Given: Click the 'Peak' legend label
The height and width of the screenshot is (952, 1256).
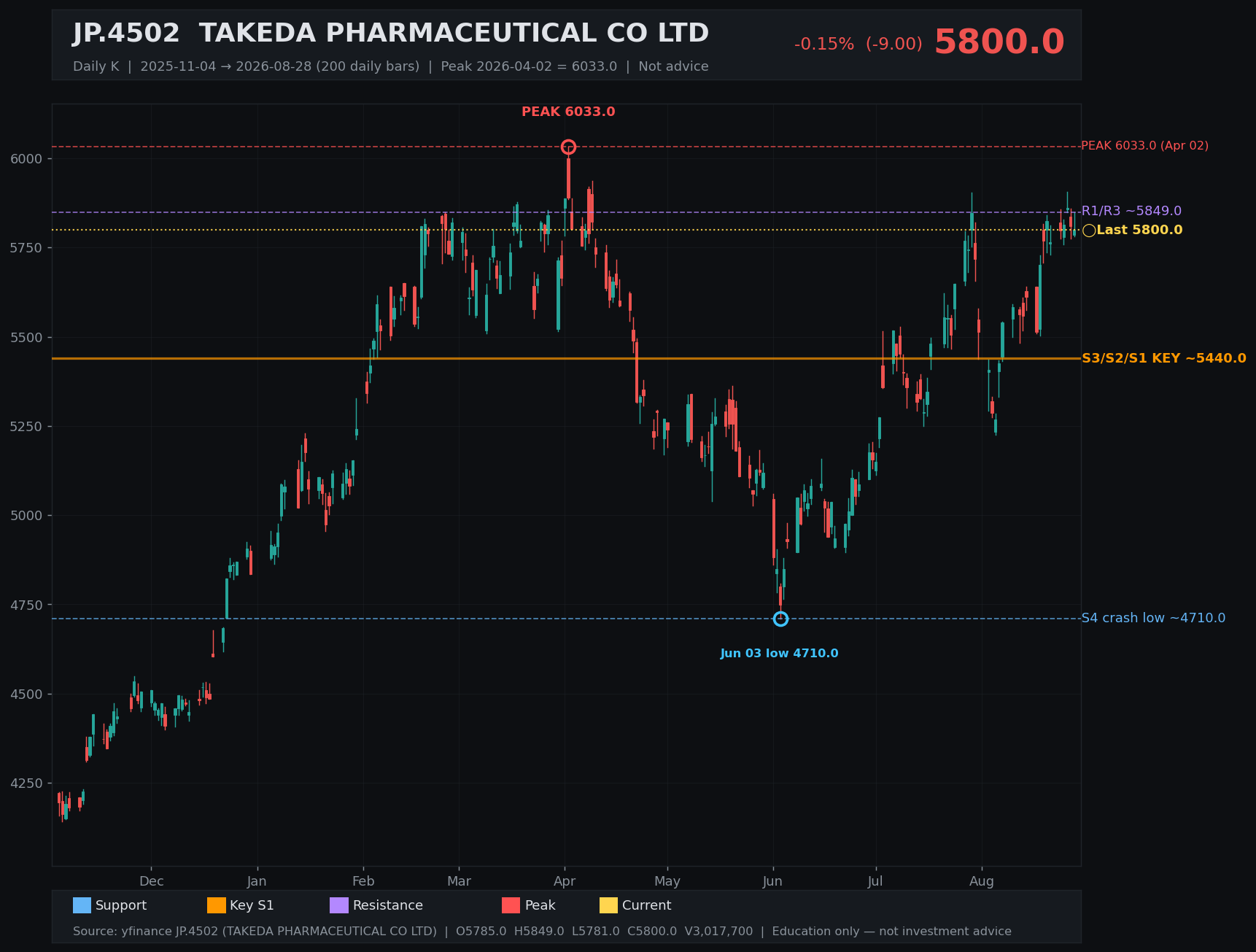Looking at the screenshot, I should [x=540, y=905].
